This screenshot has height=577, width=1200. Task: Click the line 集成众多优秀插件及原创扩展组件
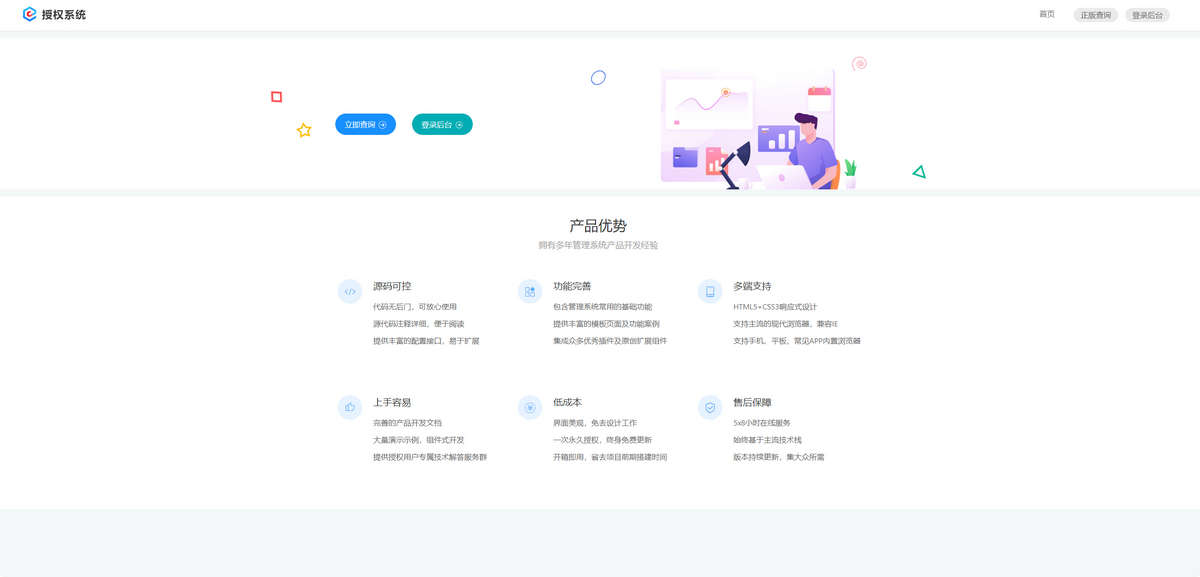610,341
